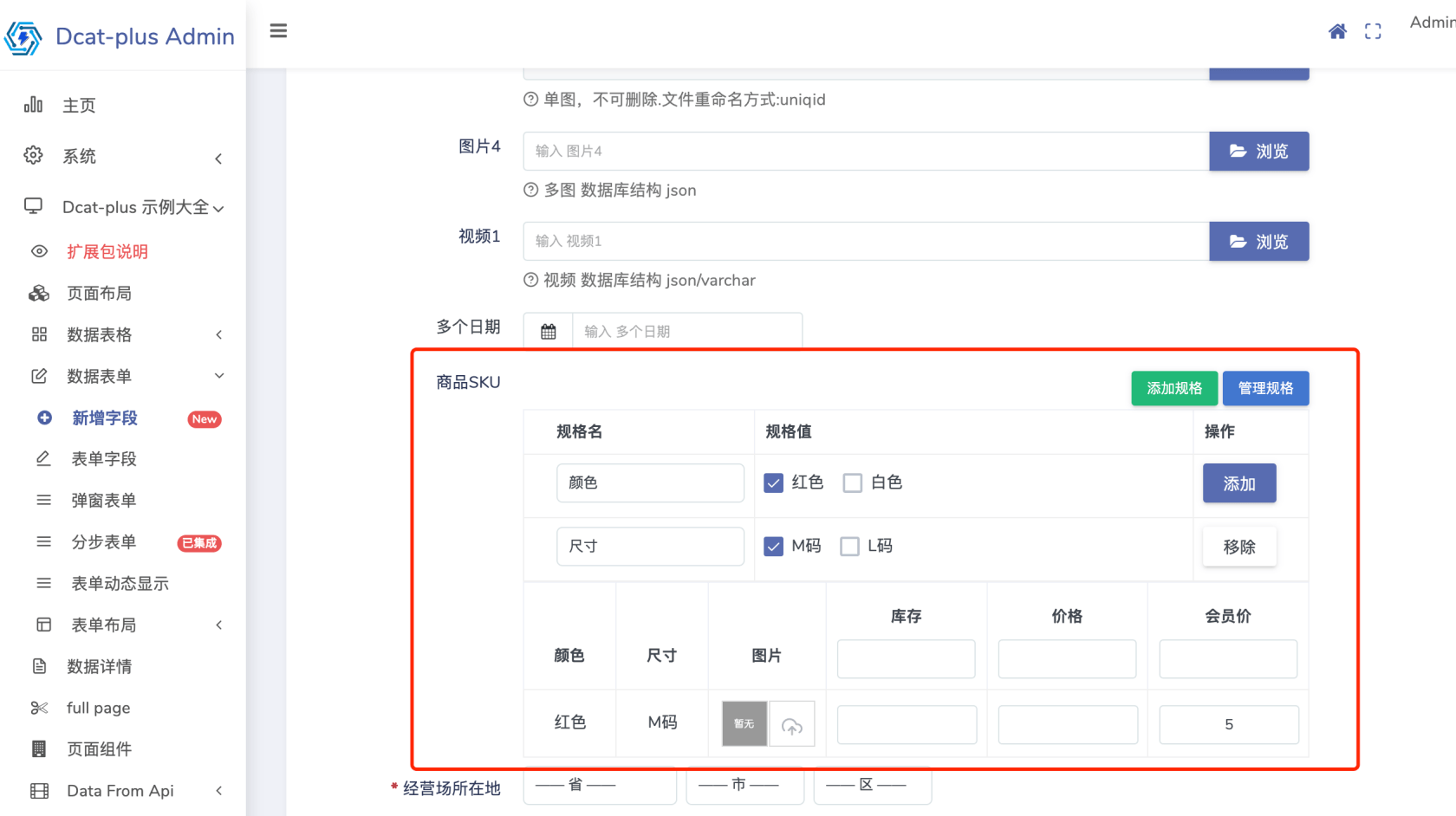Open the calendar icon for 多个日期
Image resolution: width=1456 pixels, height=816 pixels.
point(549,331)
